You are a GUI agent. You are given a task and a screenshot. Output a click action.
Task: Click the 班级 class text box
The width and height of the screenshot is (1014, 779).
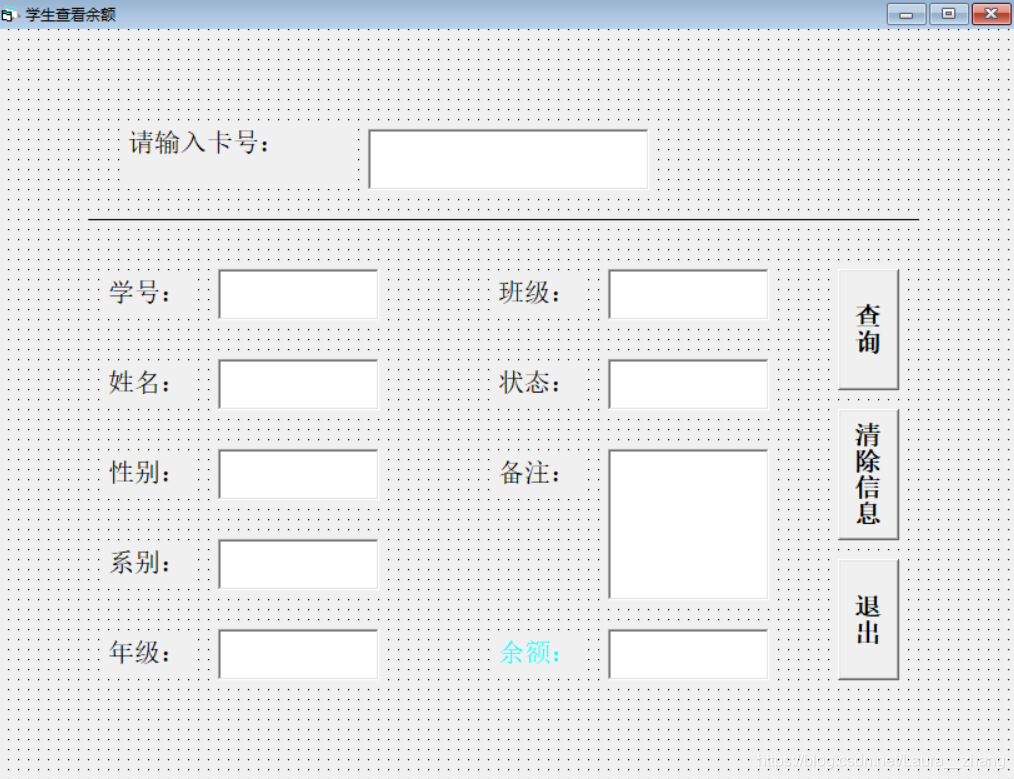(x=686, y=294)
